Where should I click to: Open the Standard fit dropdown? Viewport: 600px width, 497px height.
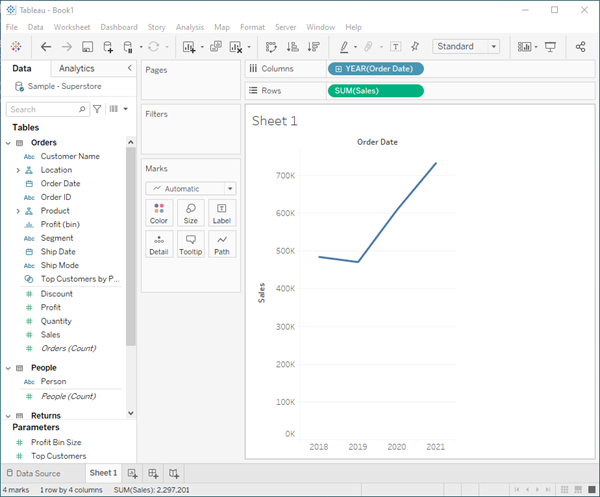tap(466, 46)
